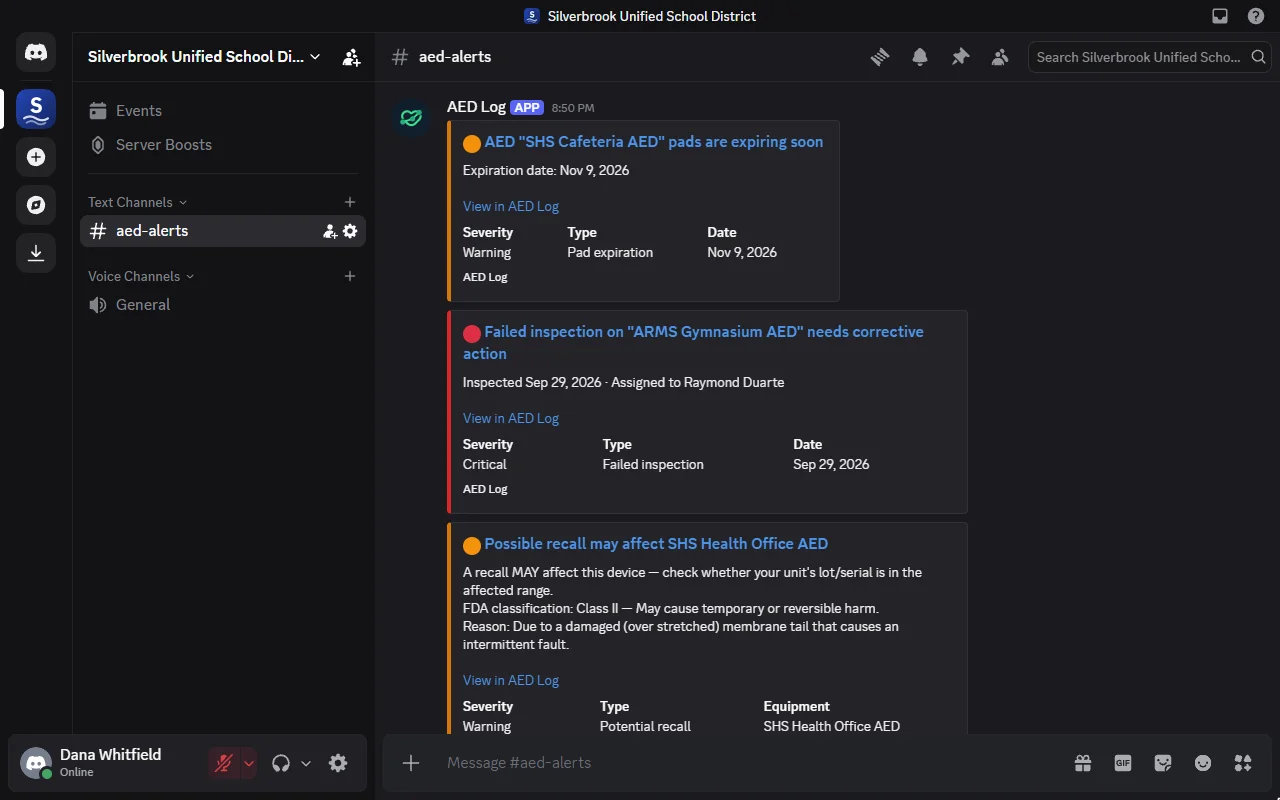Open aed-alerts channel settings gear
This screenshot has width=1280, height=800.
[x=350, y=231]
